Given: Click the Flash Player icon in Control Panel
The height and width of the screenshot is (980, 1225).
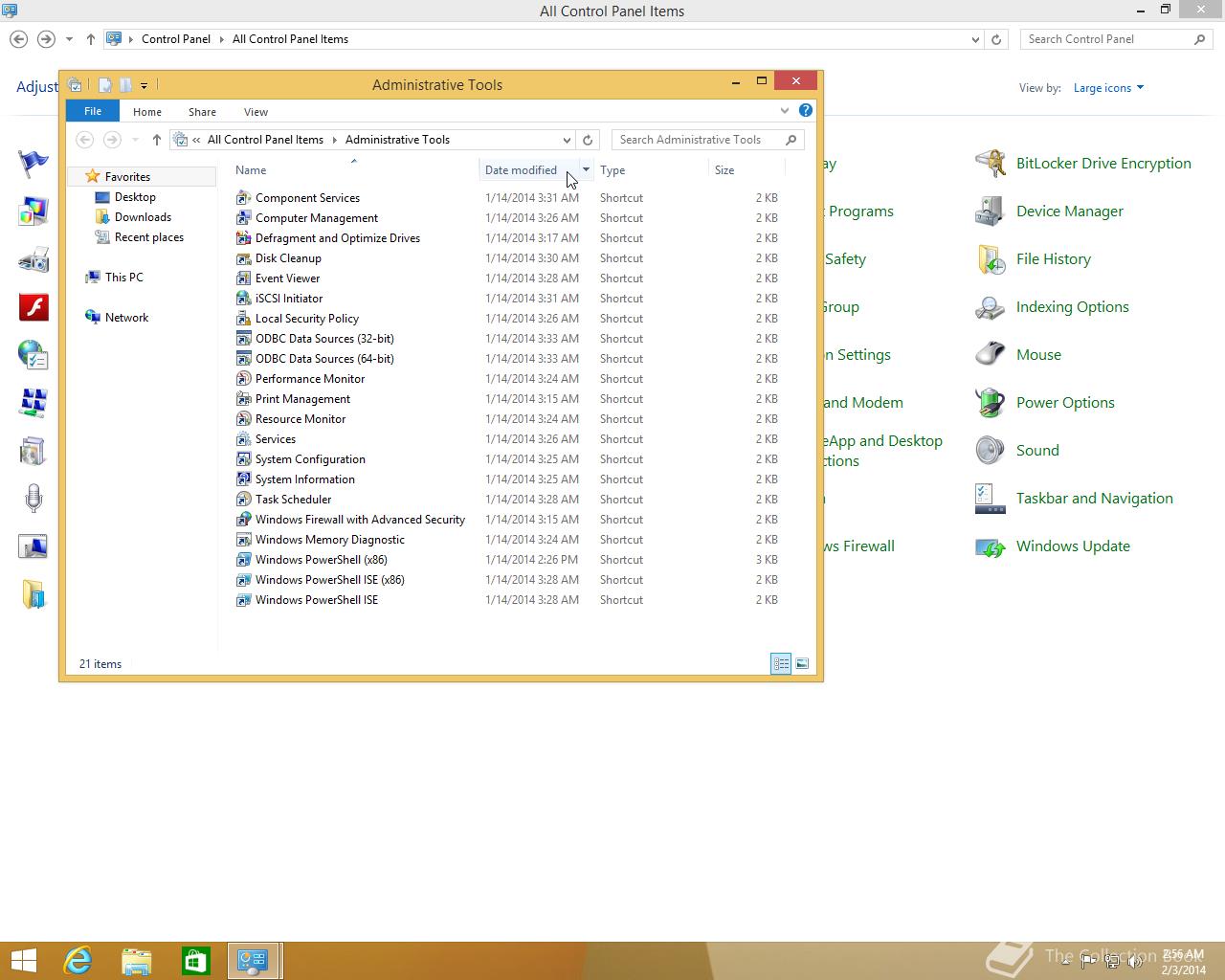Looking at the screenshot, I should click(x=33, y=307).
